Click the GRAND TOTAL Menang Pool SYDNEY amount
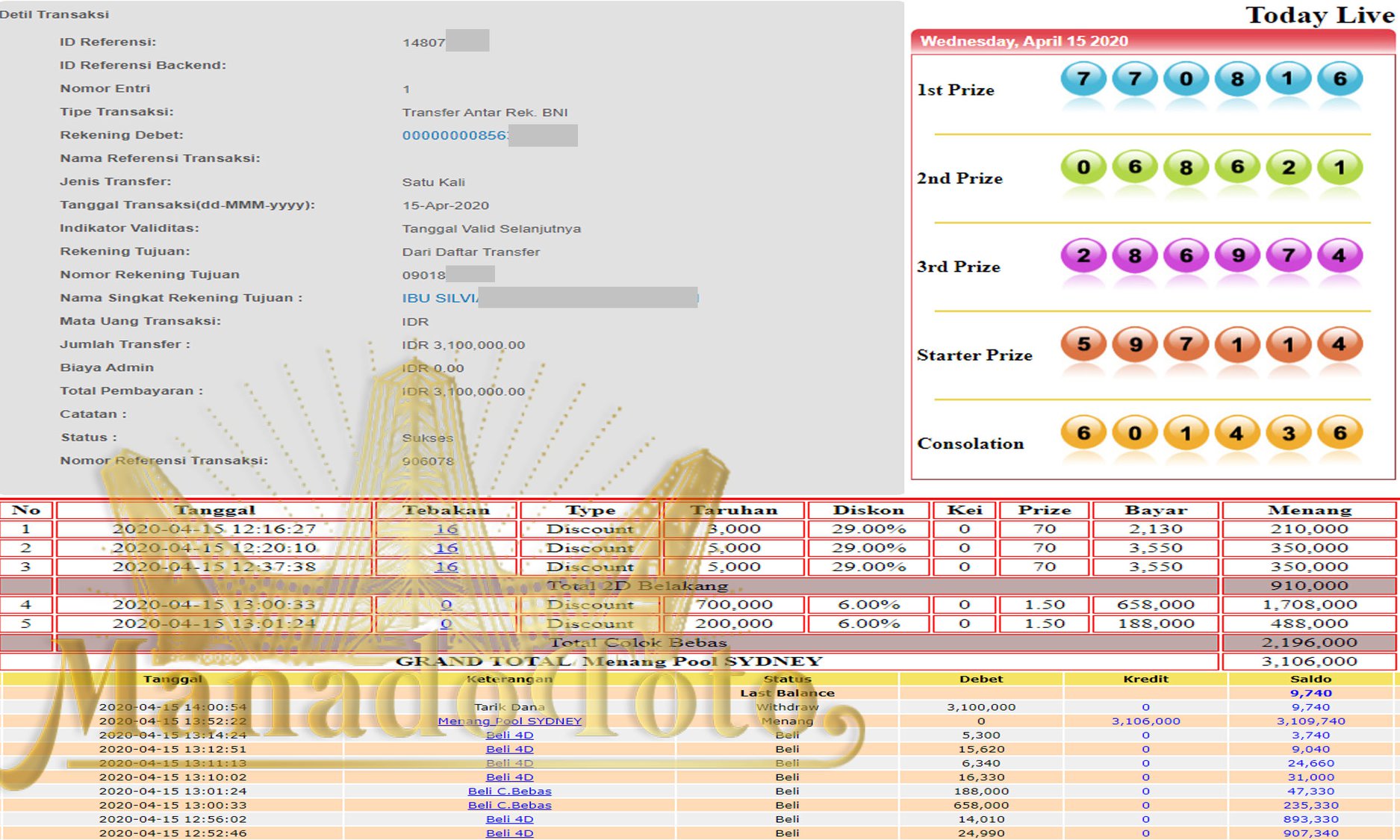This screenshot has width=1400, height=840. point(1310,661)
